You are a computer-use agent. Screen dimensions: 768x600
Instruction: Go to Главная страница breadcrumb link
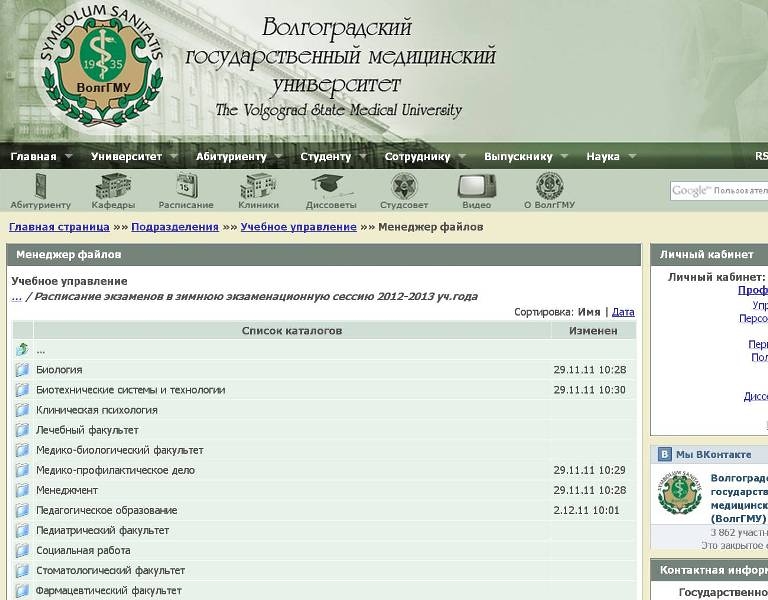(59, 227)
